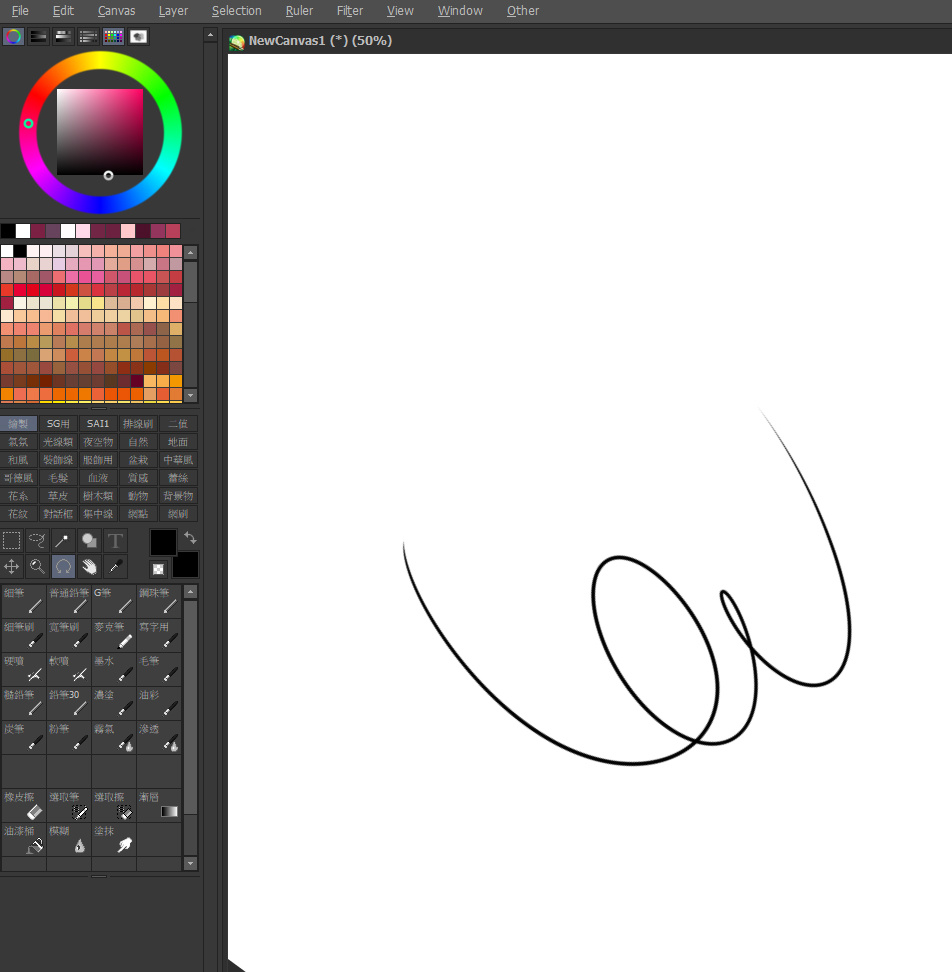This screenshot has height=972, width=952.
Task: Select the text tool (T icon)
Action: [115, 541]
